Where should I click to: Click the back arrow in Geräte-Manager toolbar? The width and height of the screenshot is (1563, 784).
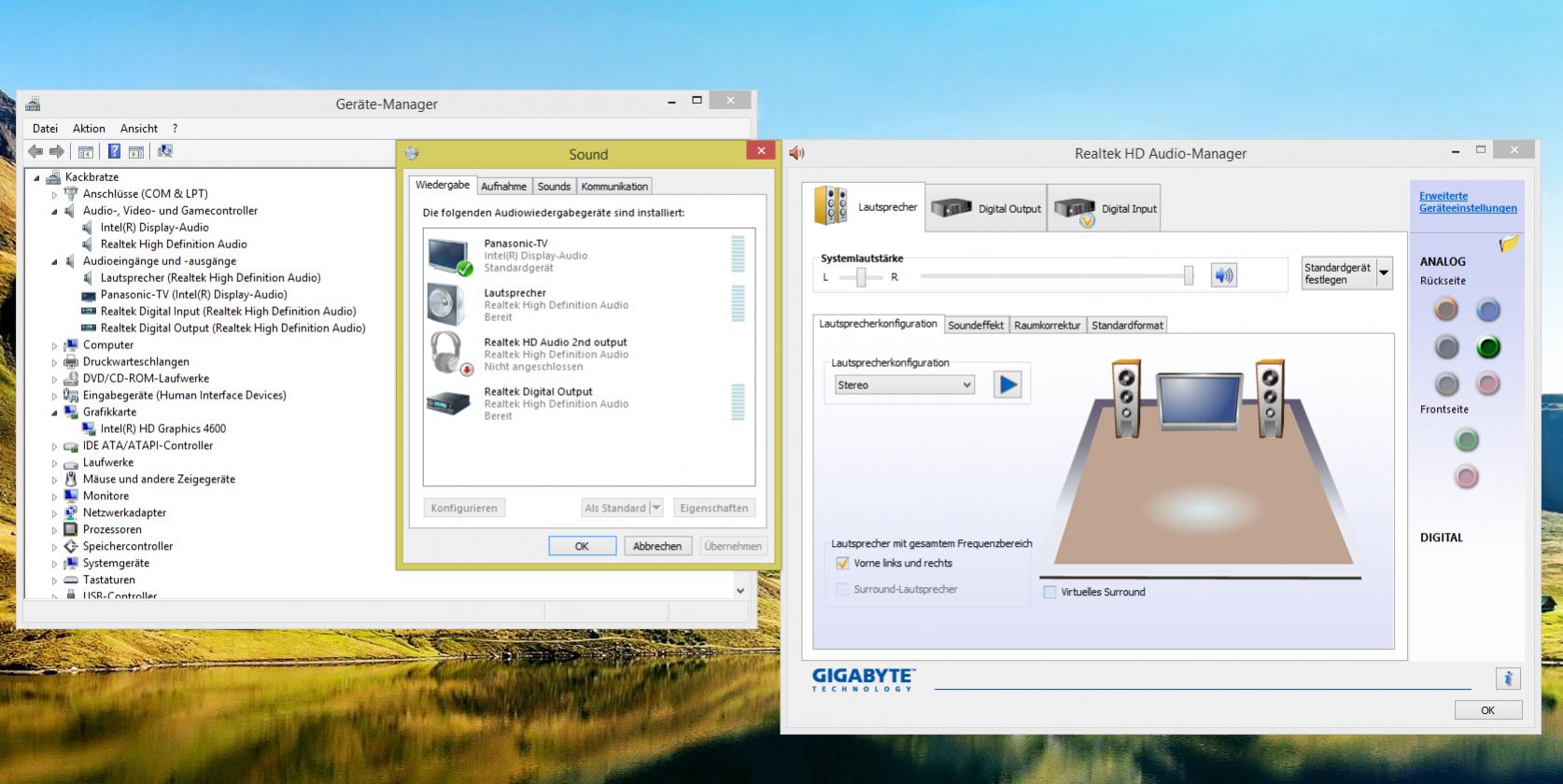tap(35, 151)
